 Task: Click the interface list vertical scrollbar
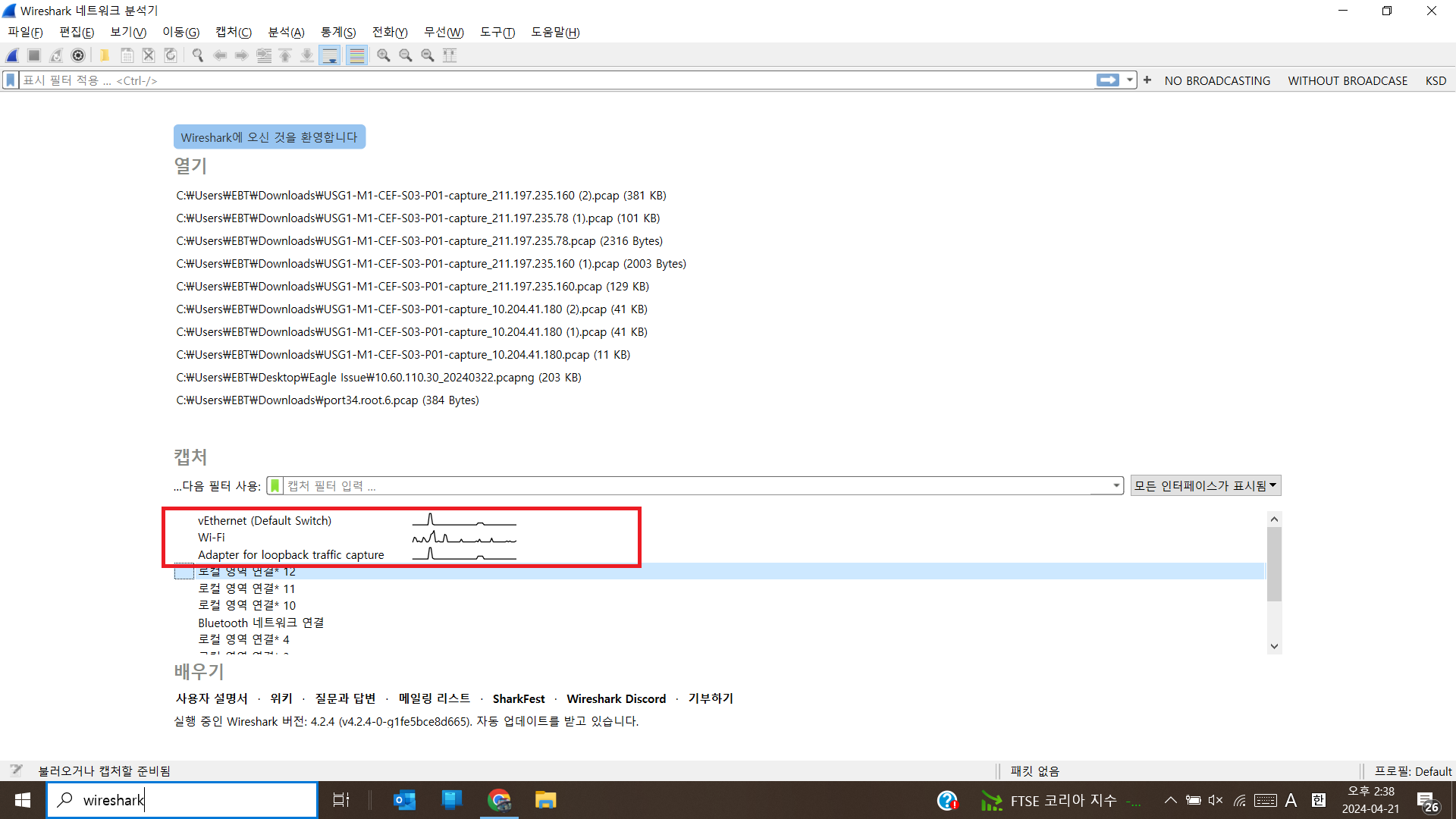pos(1274,565)
